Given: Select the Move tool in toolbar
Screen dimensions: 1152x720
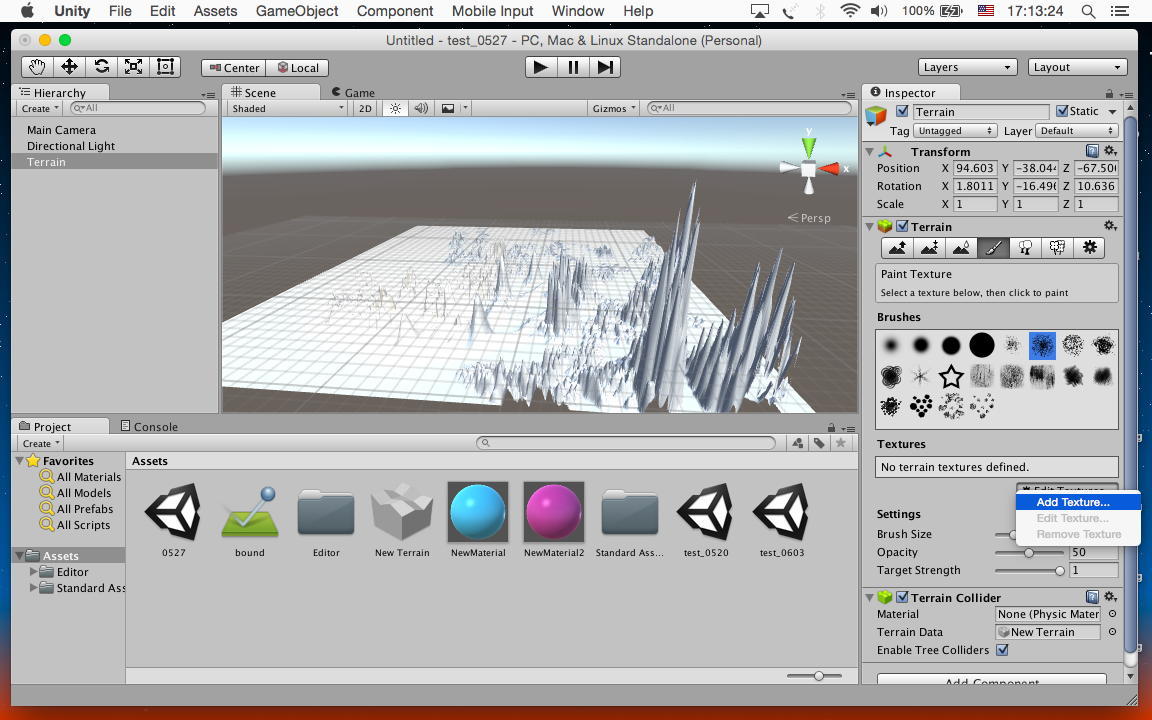Looking at the screenshot, I should pos(69,67).
